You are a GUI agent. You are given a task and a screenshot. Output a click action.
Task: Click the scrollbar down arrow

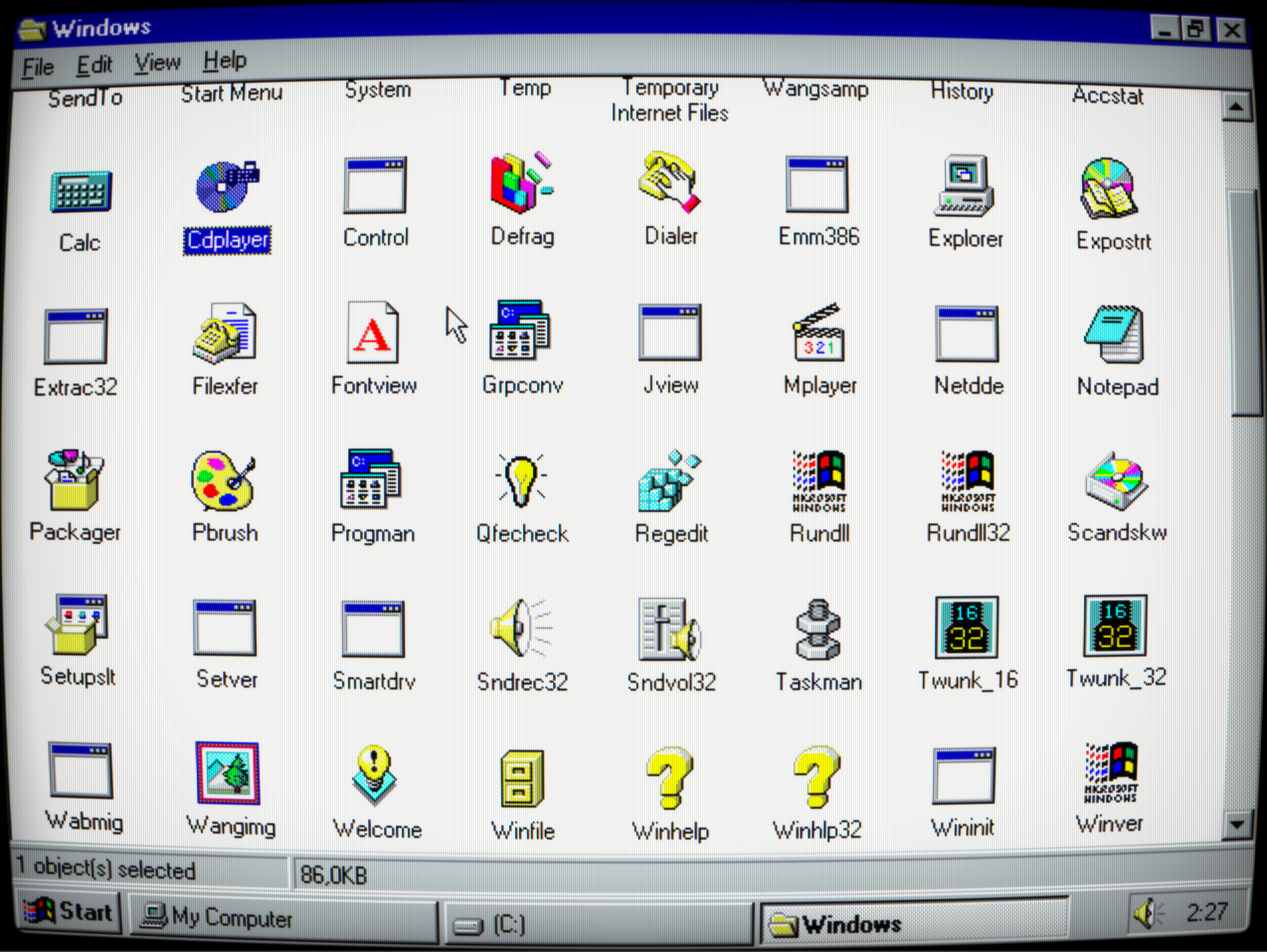pyautogui.click(x=1237, y=825)
